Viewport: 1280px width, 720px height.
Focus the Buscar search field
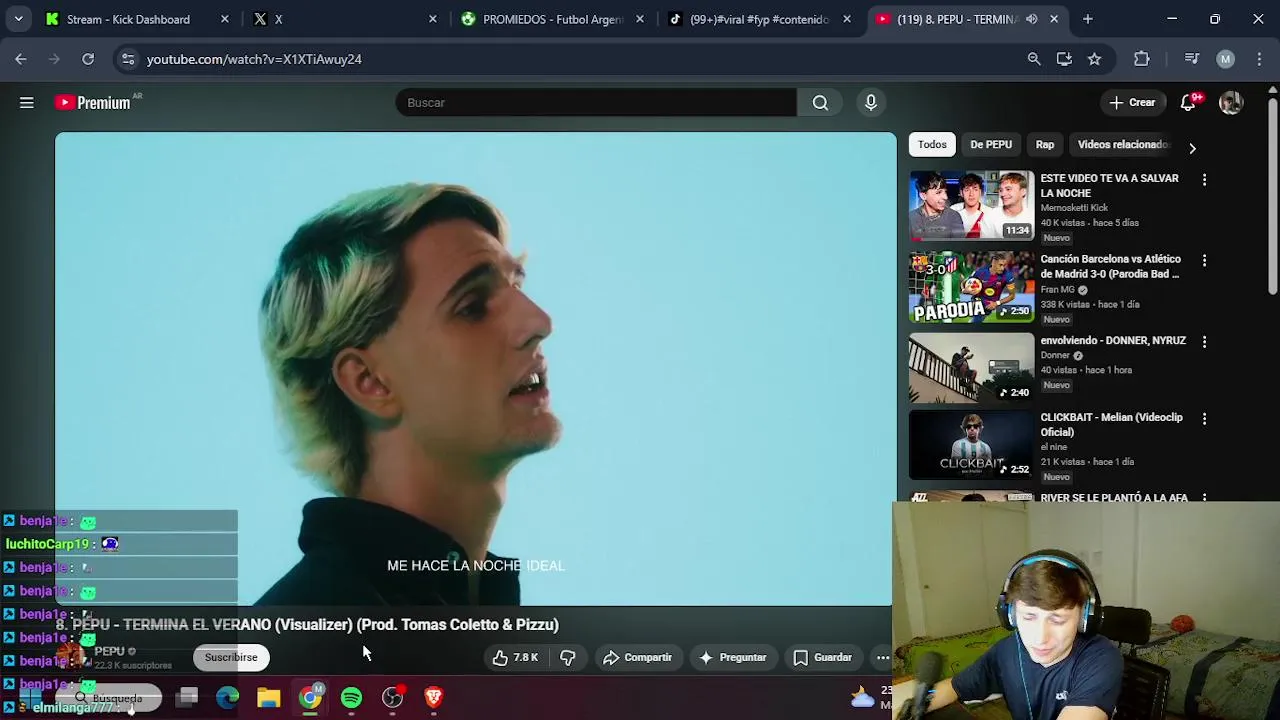coord(596,102)
